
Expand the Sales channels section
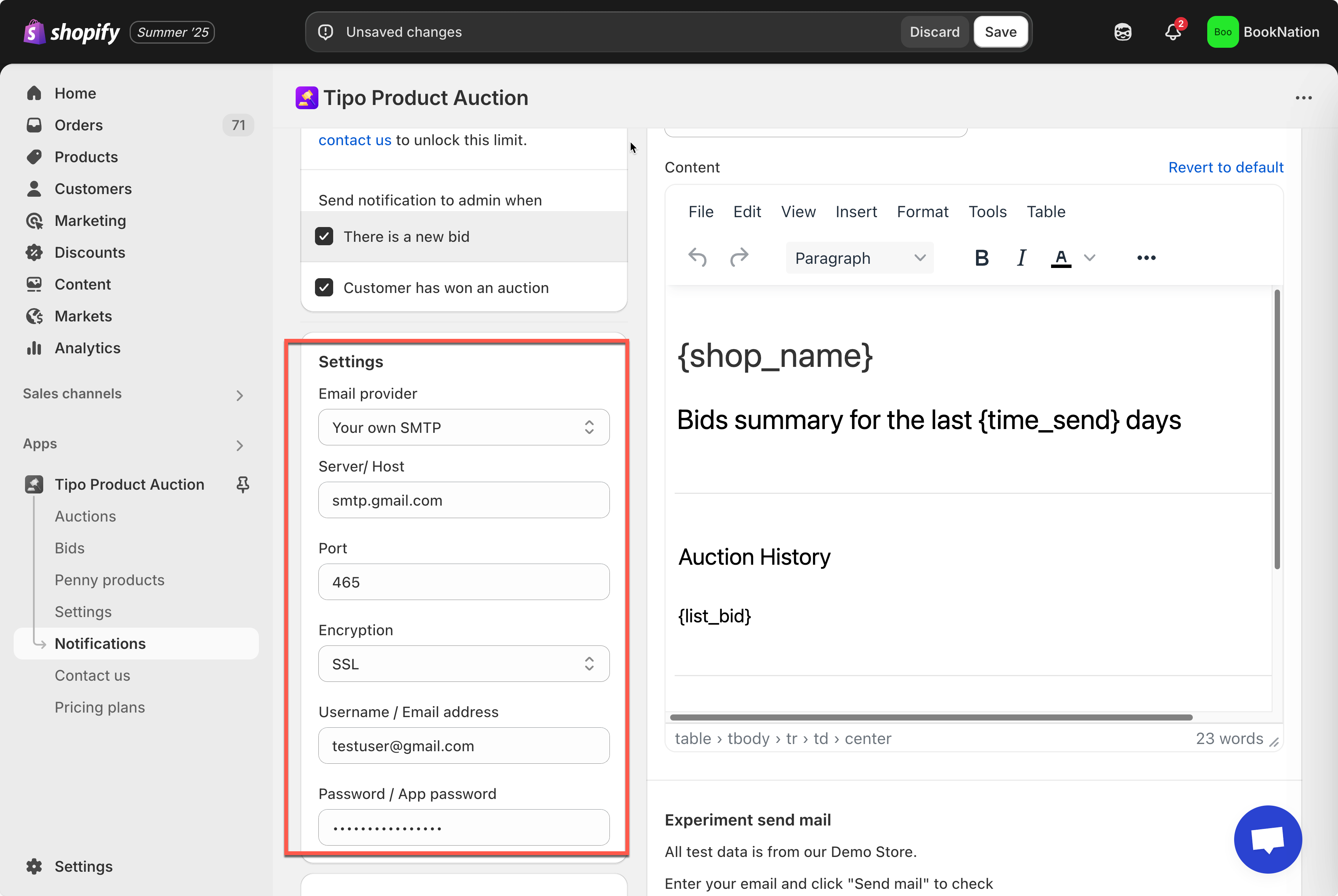[240, 395]
